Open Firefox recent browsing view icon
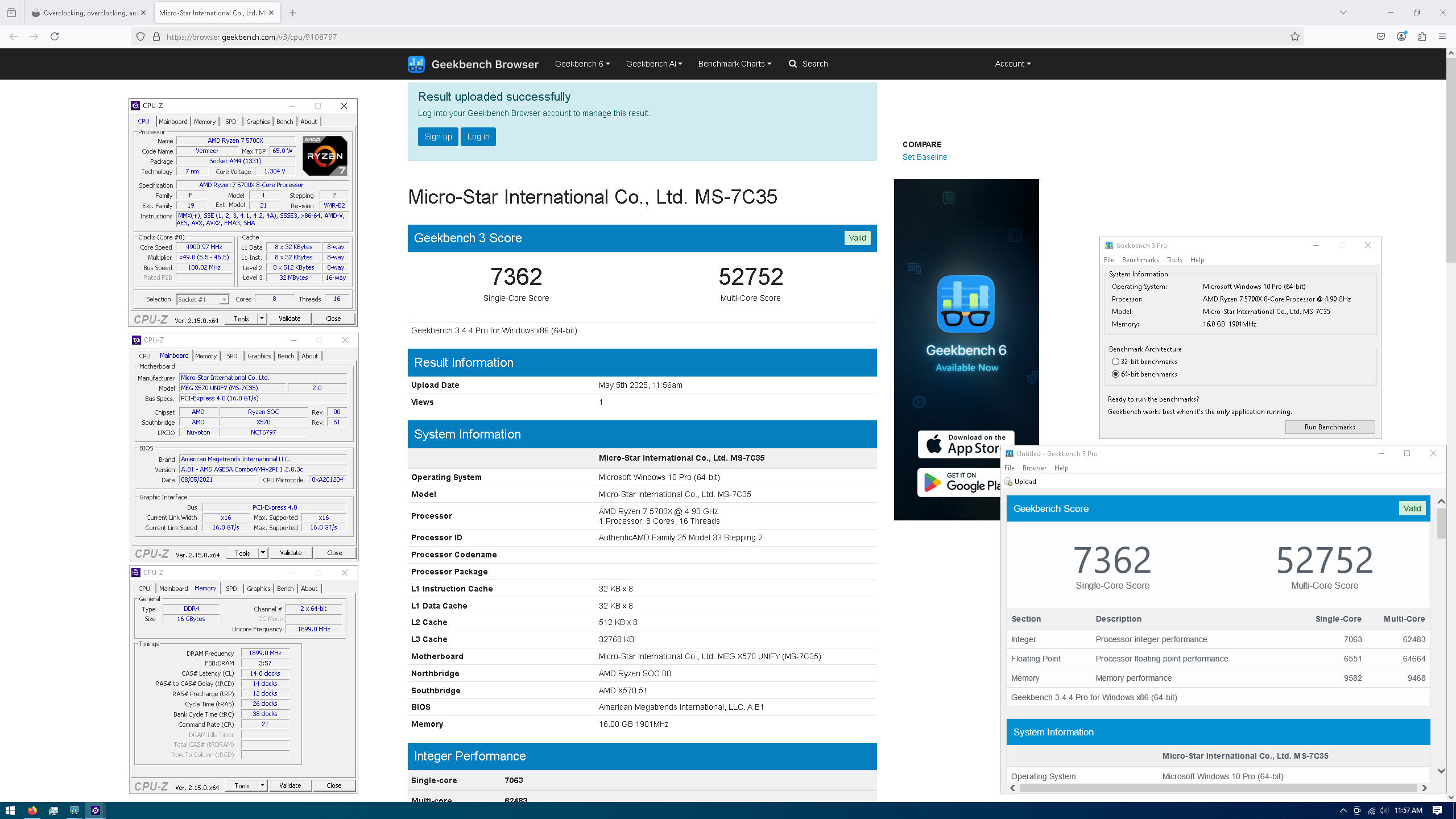Screen dimensions: 1456x819 pyautogui.click(x=11, y=13)
